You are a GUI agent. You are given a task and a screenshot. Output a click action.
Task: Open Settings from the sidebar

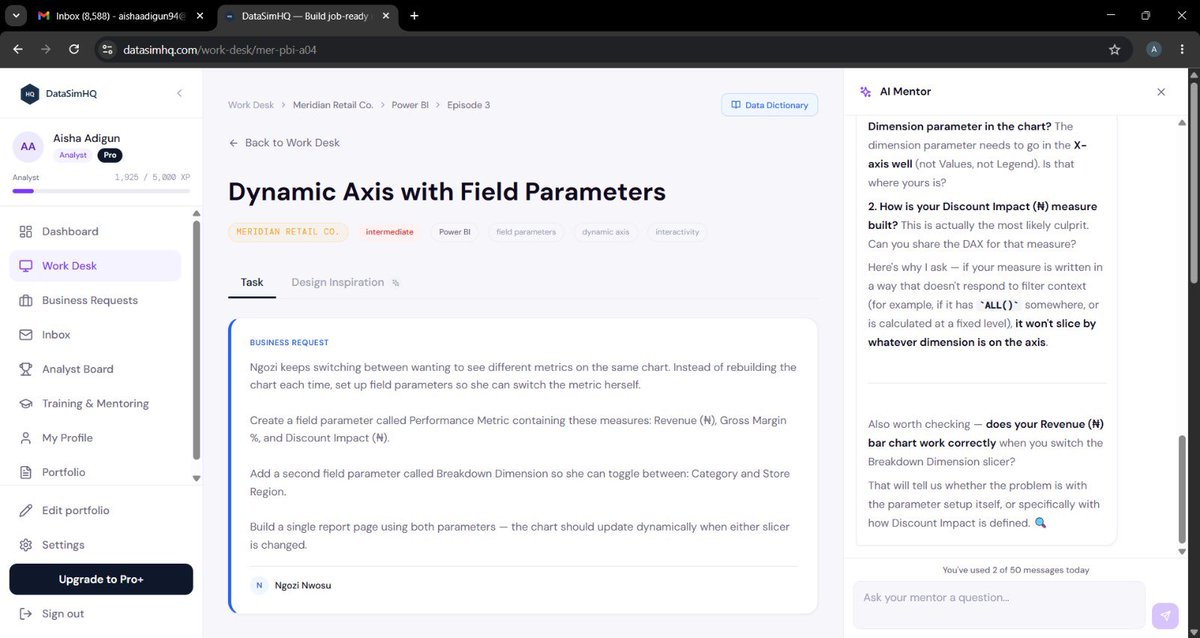tap(100, 545)
